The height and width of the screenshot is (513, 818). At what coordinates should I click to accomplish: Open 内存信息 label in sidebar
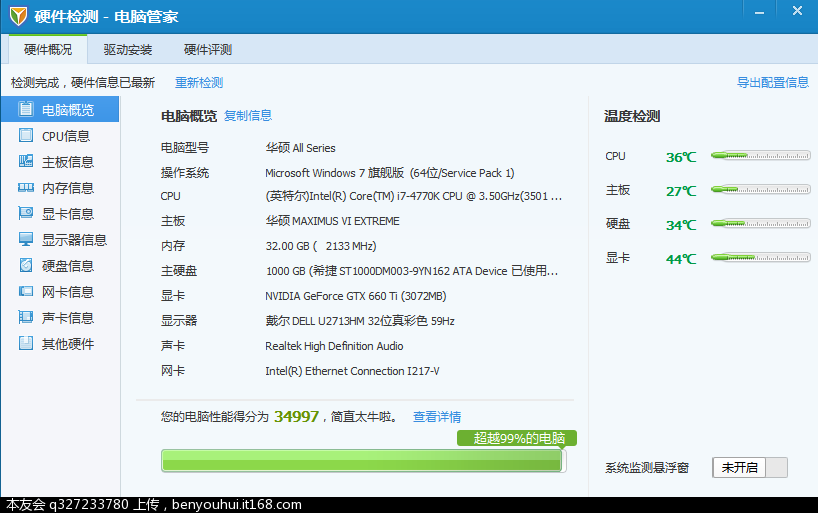68,188
